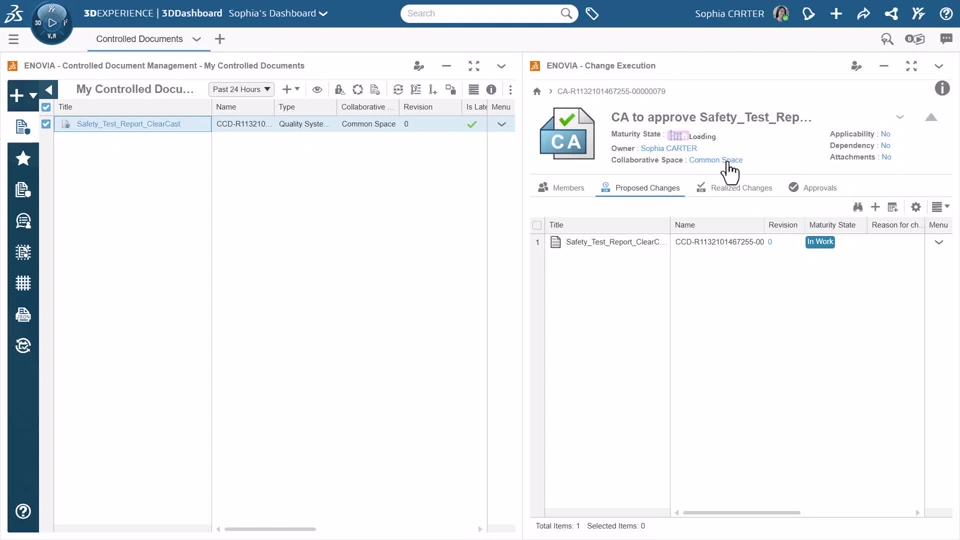Toggle select-all checkbox in Proposed Changes table
Image resolution: width=960 pixels, height=540 pixels.
click(537, 225)
